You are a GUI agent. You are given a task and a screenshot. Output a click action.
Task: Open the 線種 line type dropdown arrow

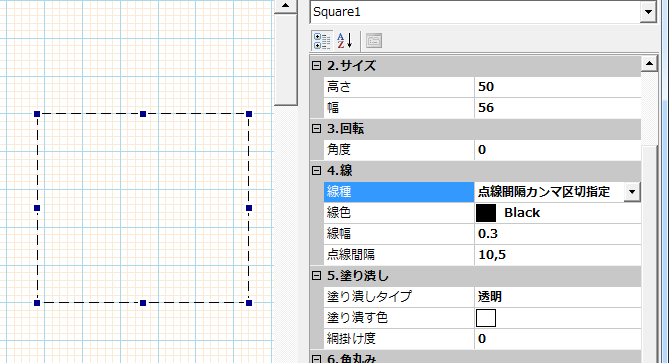pos(632,192)
